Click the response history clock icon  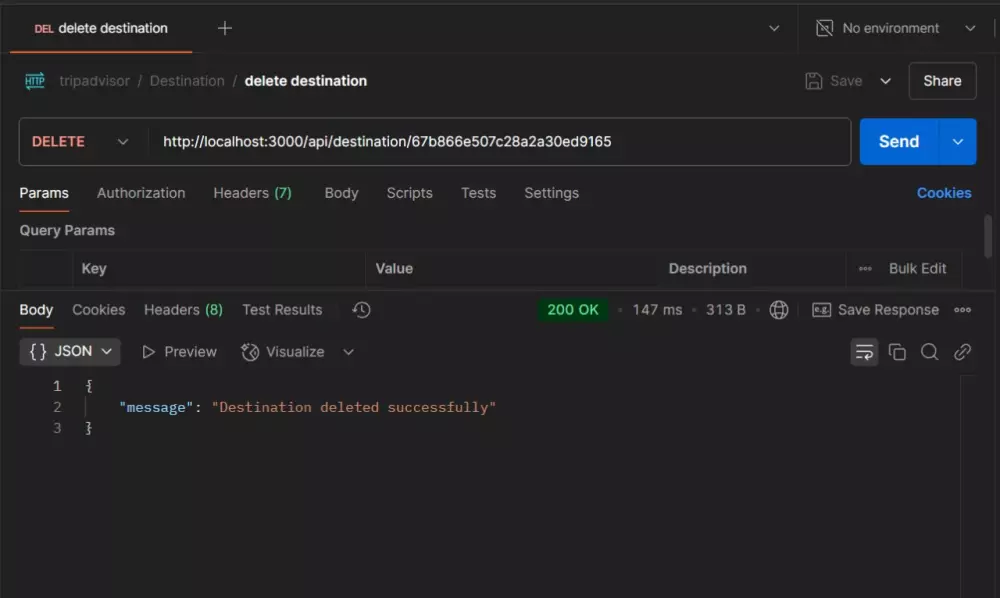click(362, 310)
